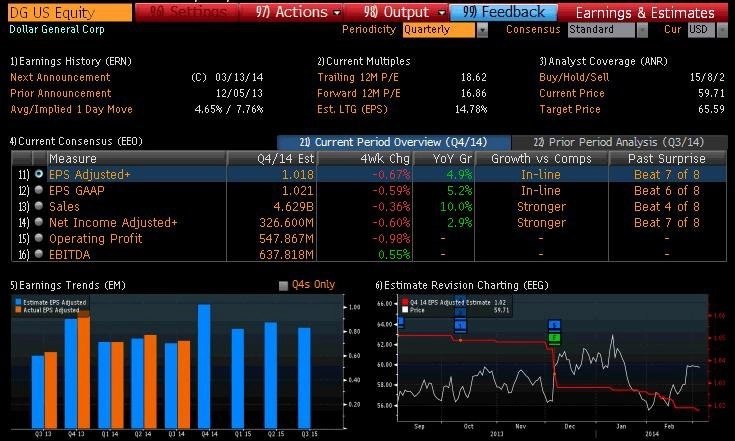
Task: Open Estimate Revision Charting (EEG) section
Action: pos(462,285)
